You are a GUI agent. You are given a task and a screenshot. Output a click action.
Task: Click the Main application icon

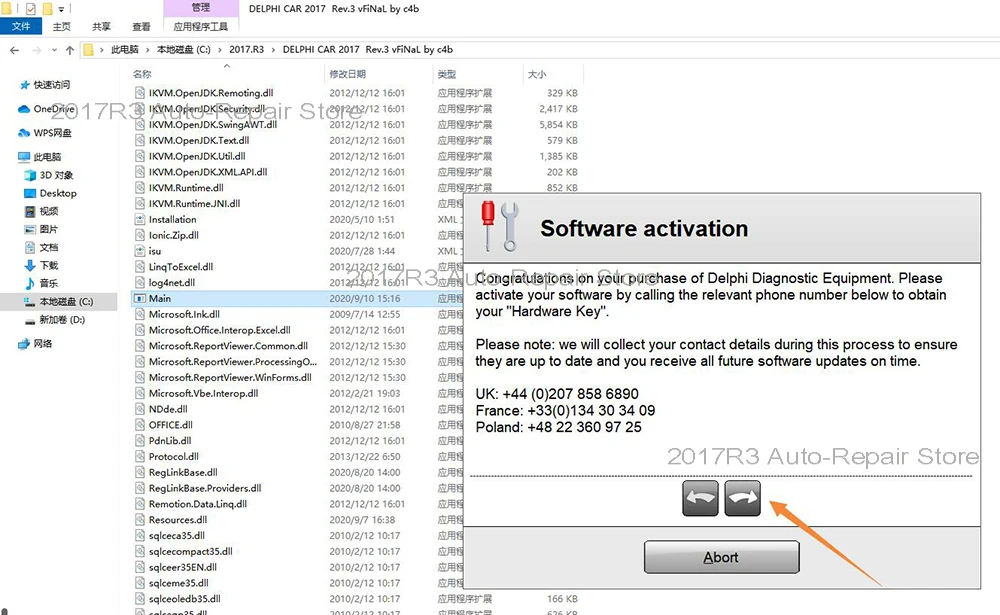click(140, 299)
